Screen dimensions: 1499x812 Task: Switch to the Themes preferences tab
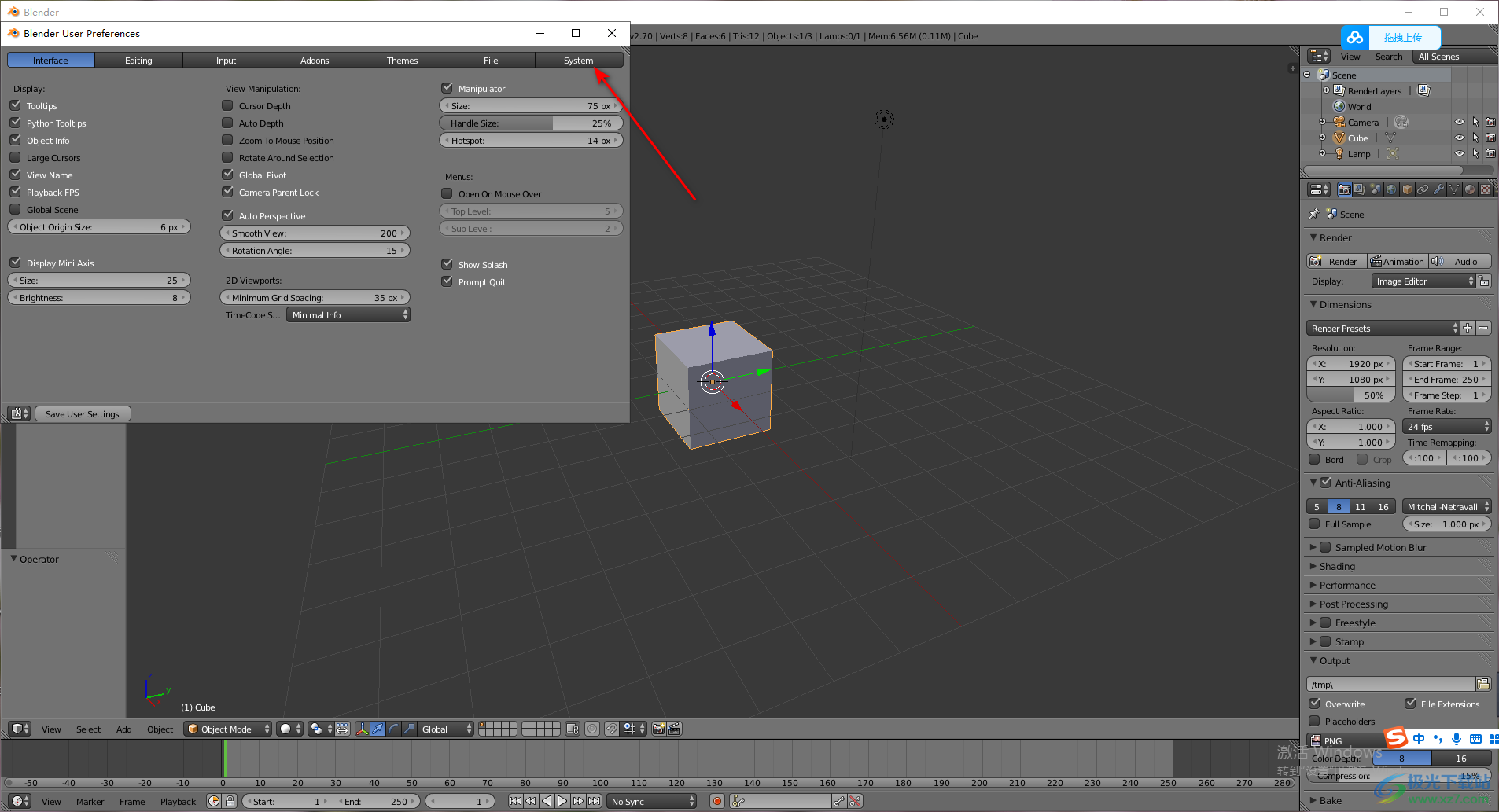pyautogui.click(x=403, y=61)
